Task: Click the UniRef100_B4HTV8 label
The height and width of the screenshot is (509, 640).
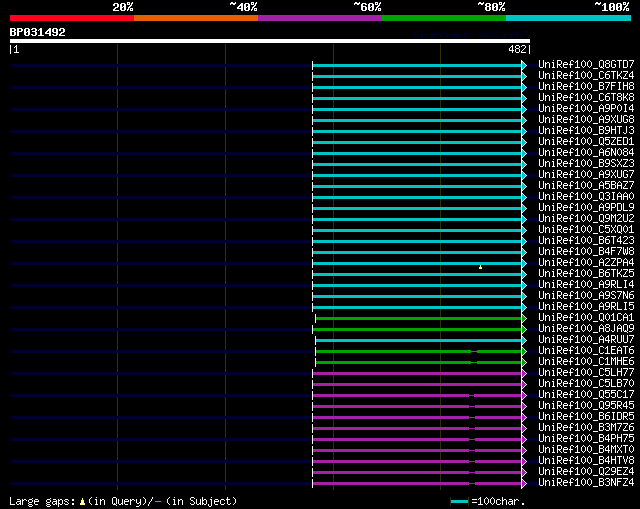Action: pos(586,461)
